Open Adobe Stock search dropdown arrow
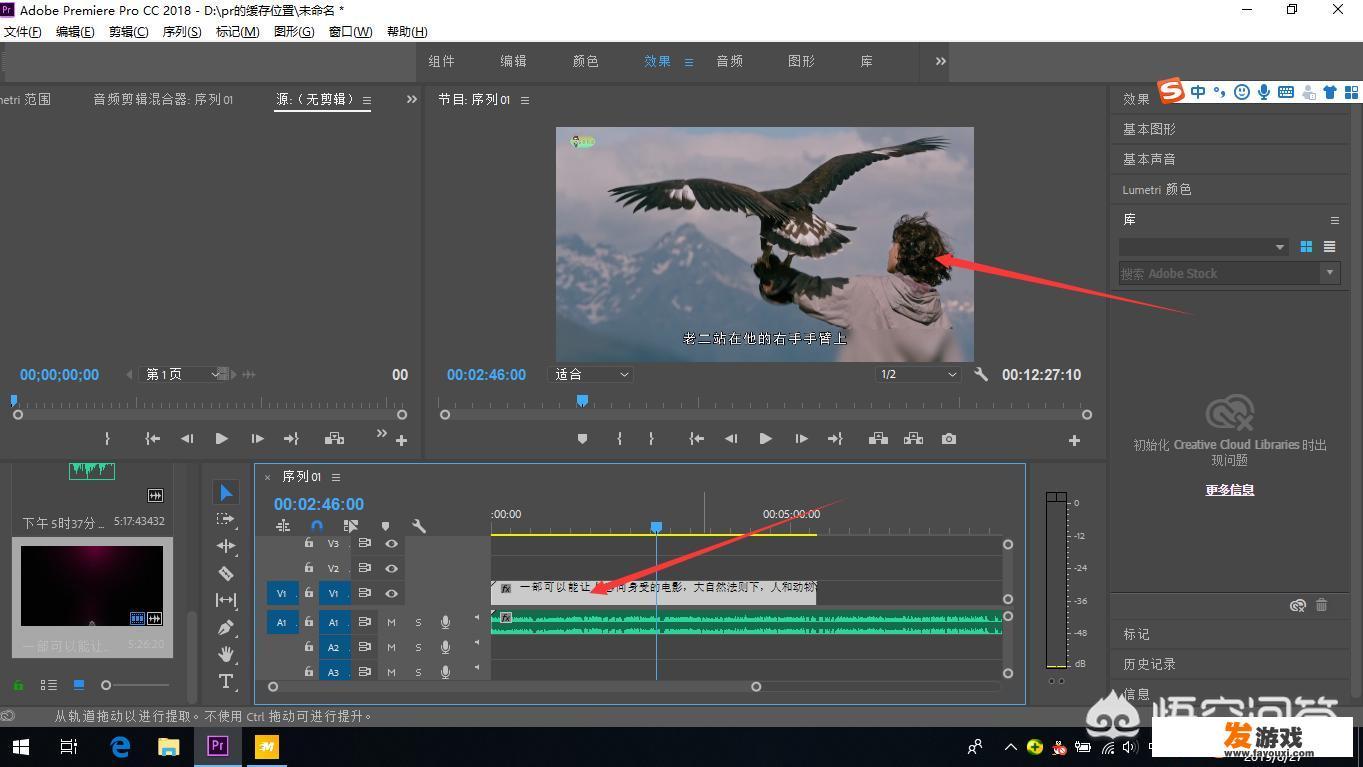 coord(1329,272)
